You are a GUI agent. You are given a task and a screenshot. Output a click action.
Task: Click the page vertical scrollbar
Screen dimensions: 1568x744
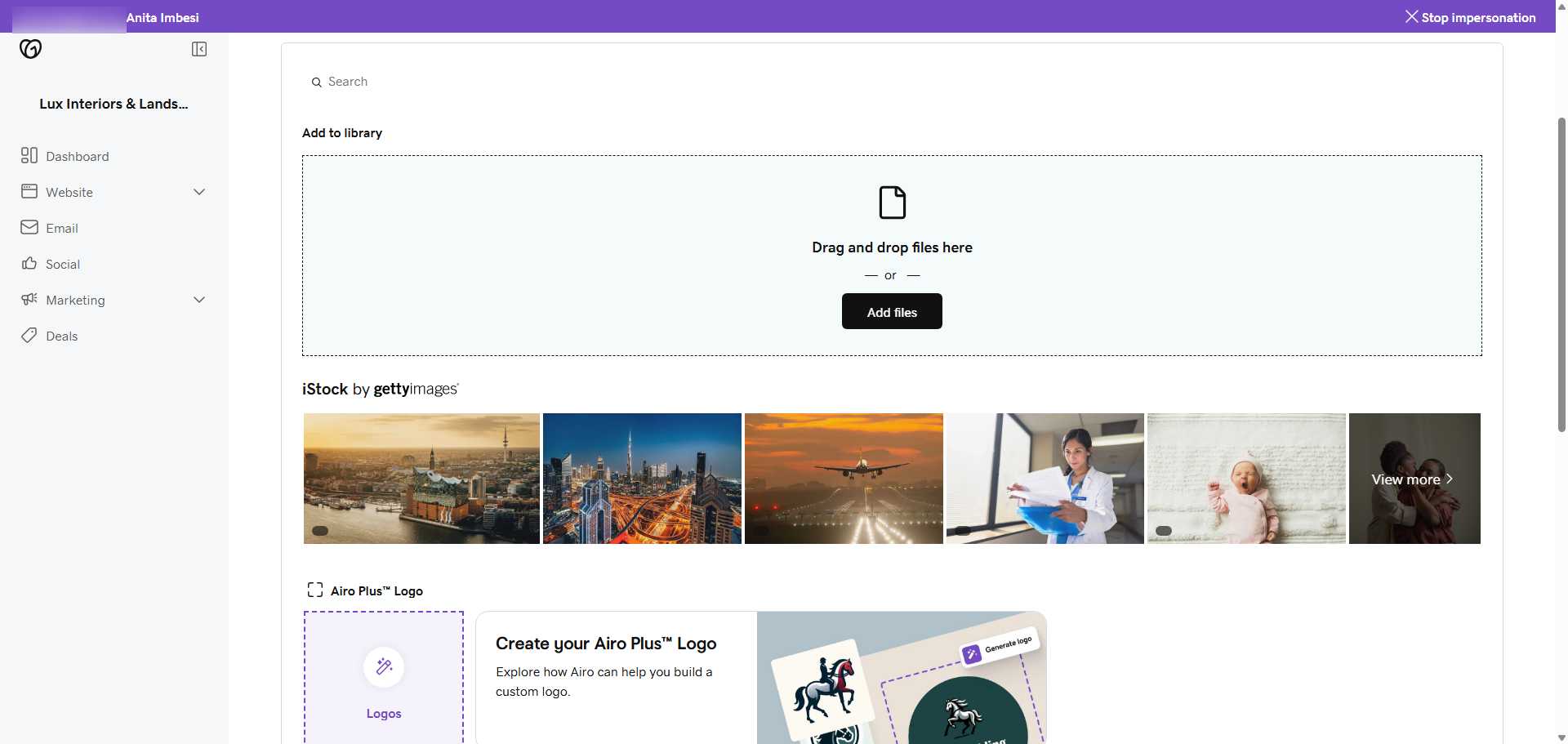click(1561, 274)
